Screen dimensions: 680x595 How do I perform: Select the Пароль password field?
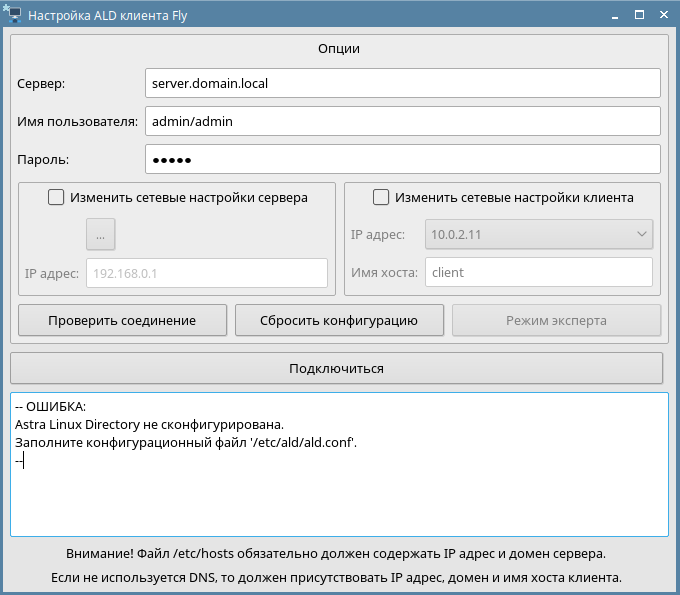pyautogui.click(x=402, y=159)
